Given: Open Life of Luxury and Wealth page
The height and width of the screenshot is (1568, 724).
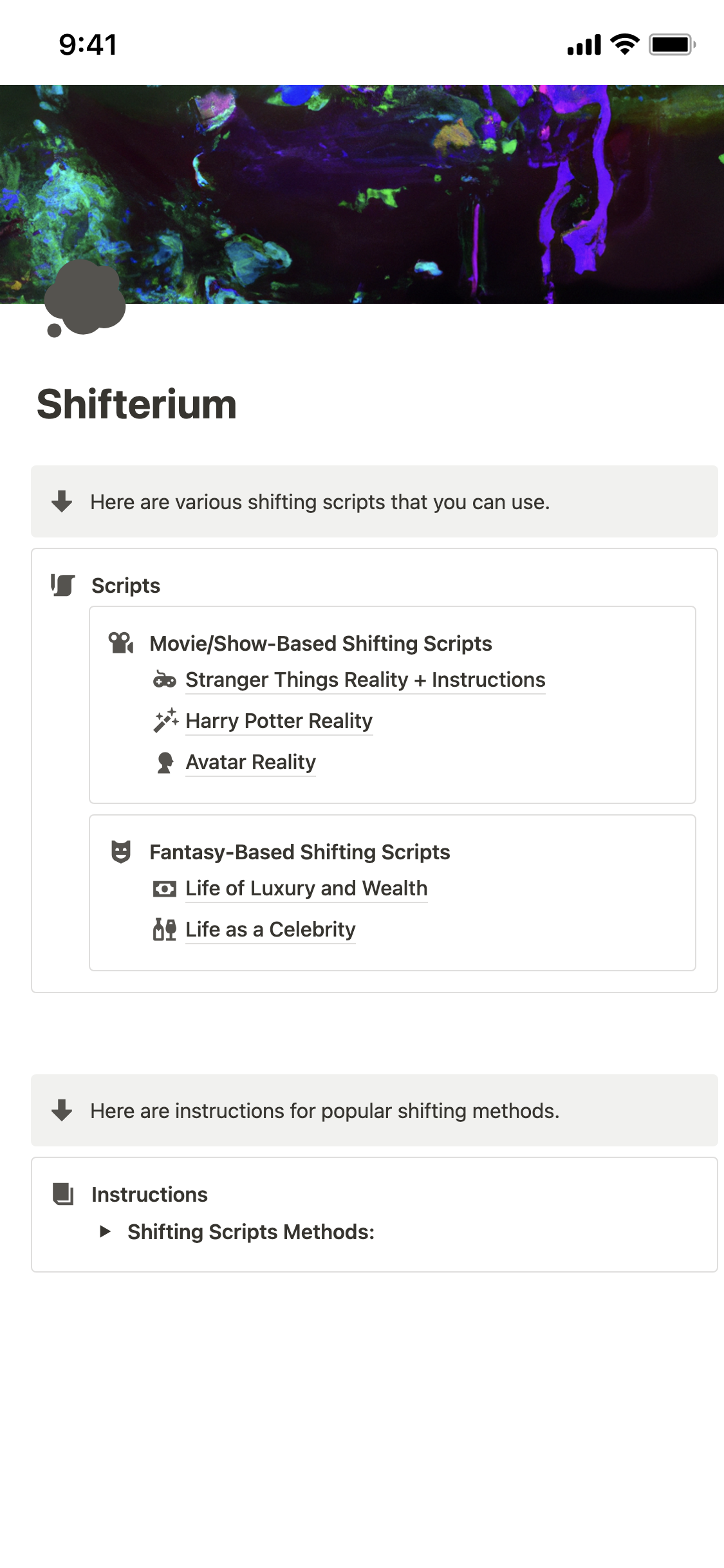Looking at the screenshot, I should pos(306,888).
